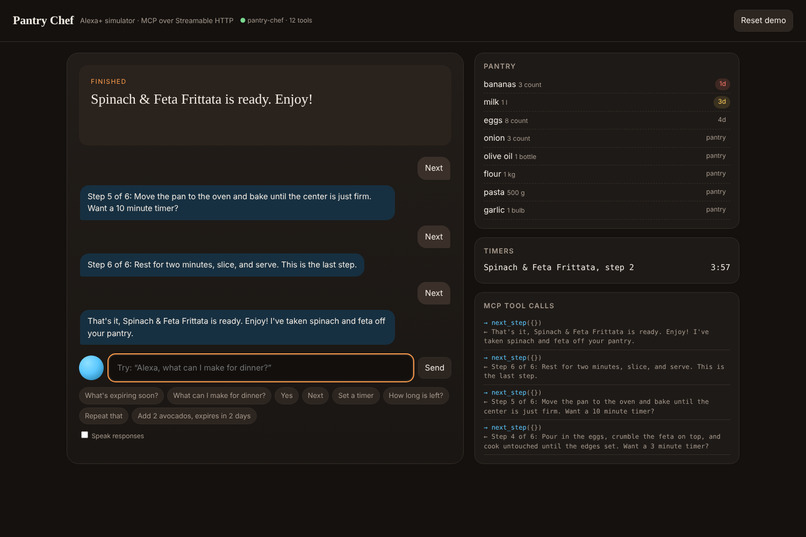Choose the "Set a timer" suggestion chip
Screen dimensions: 806x537
pos(356,396)
